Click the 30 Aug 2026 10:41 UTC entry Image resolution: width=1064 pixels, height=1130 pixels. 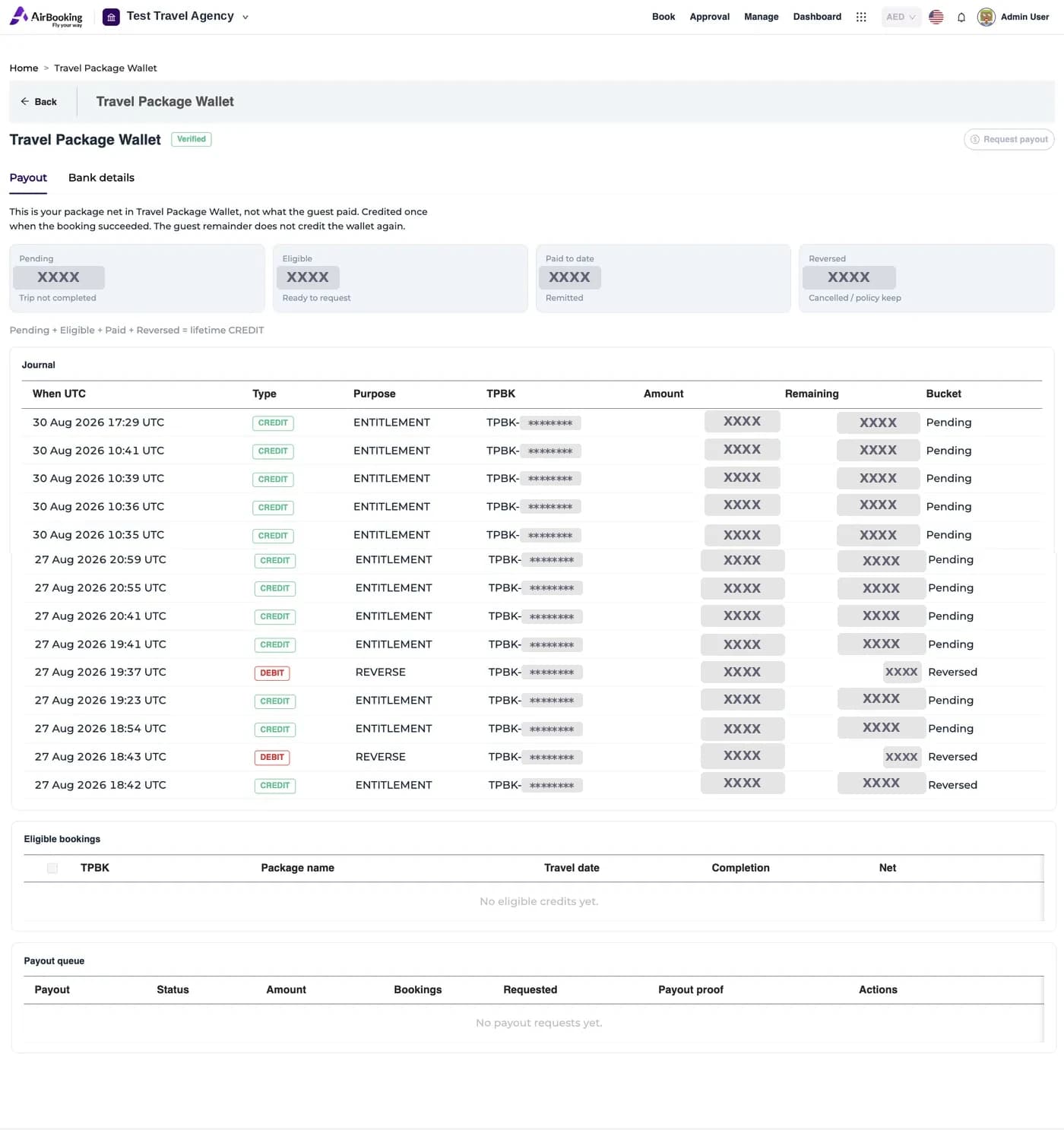tap(532, 451)
